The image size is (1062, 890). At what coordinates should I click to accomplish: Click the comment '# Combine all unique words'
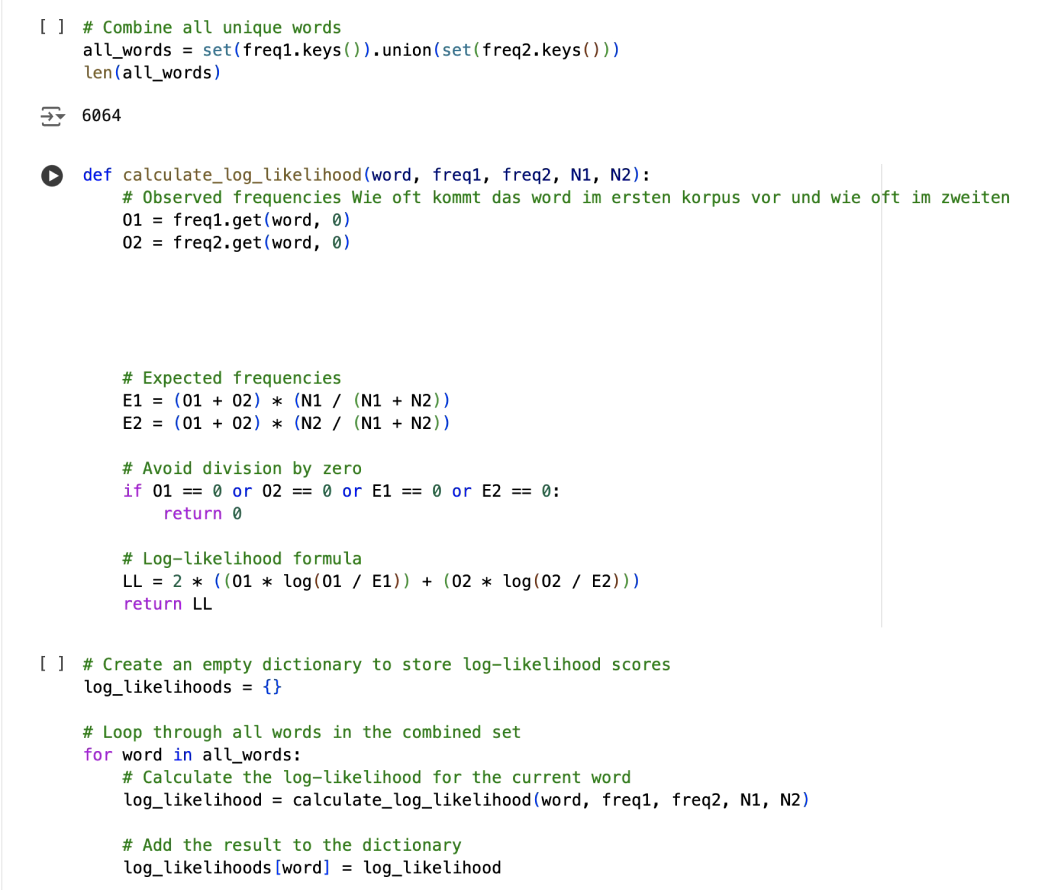212,27
